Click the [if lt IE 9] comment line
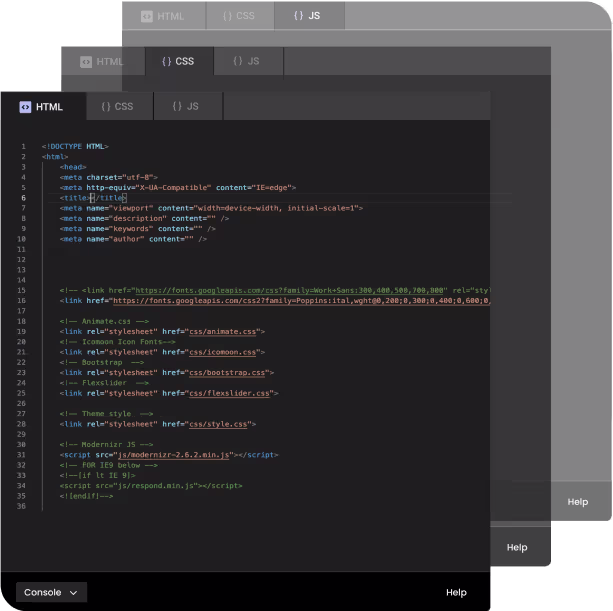The image size is (613, 611). (97, 475)
